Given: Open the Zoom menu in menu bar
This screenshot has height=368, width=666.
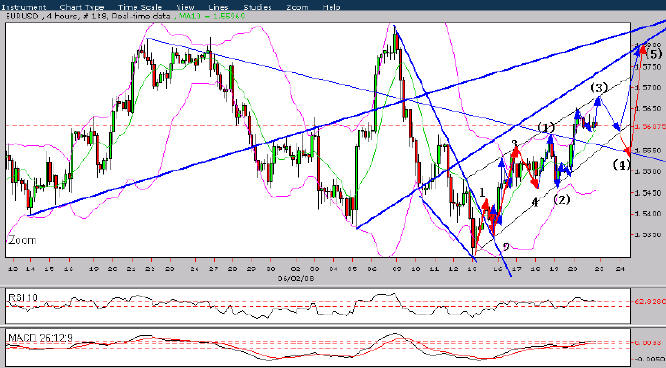Looking at the screenshot, I should click(x=297, y=7).
